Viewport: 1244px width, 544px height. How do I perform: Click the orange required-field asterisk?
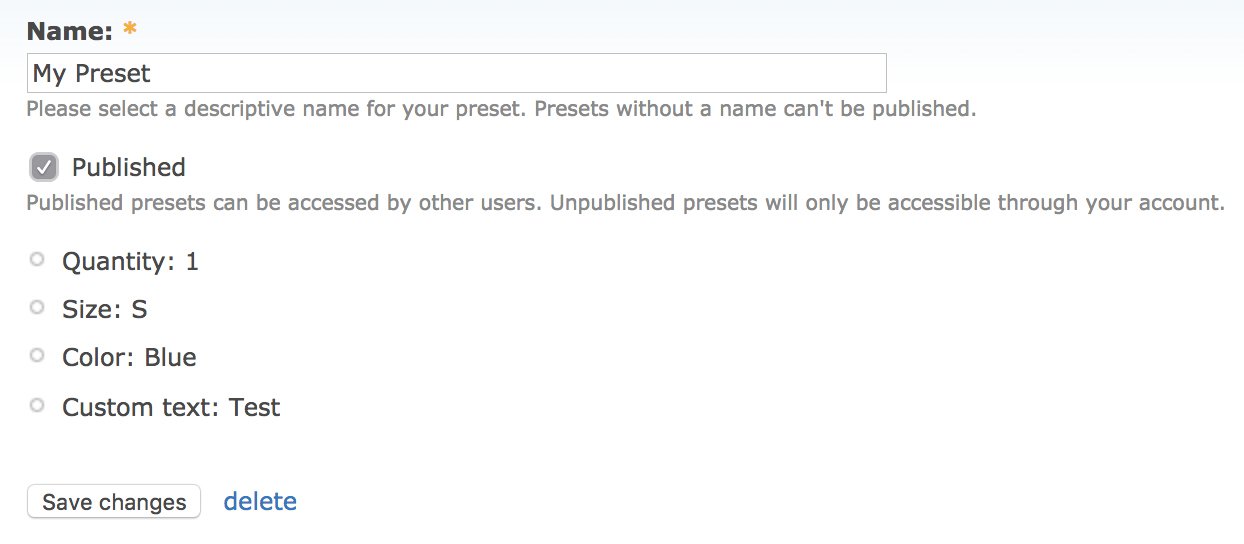pyautogui.click(x=129, y=31)
